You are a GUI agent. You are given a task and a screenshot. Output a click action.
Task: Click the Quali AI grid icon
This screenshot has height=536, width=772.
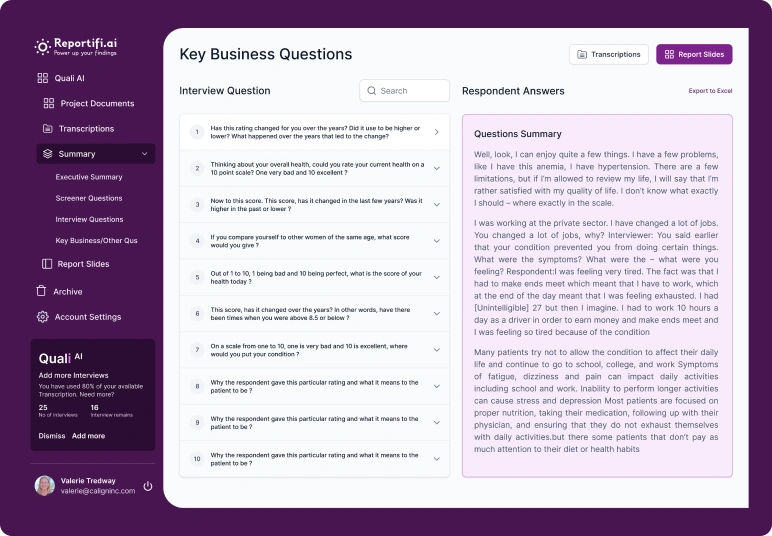tap(42, 78)
